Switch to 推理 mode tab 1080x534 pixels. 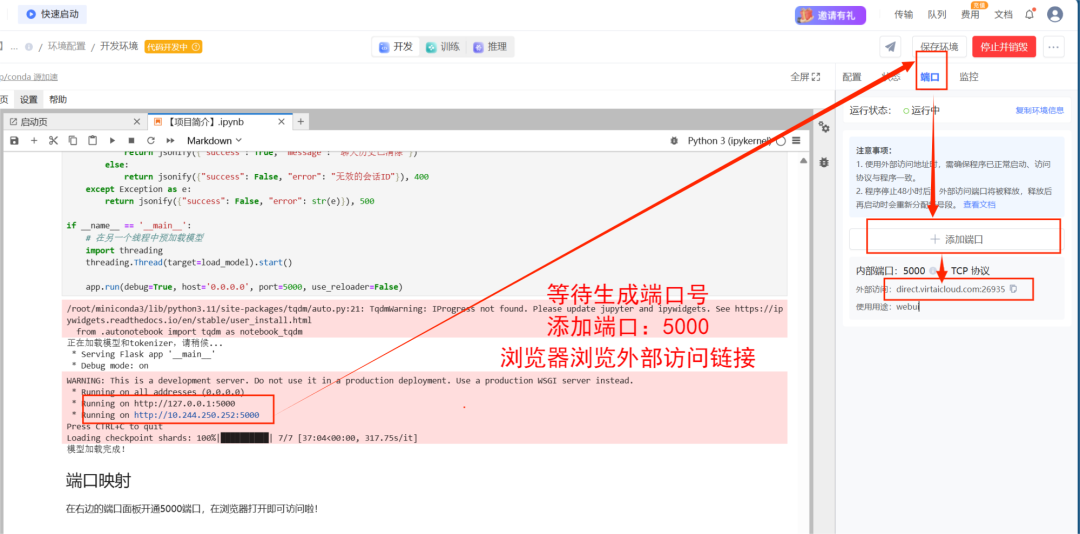point(490,47)
